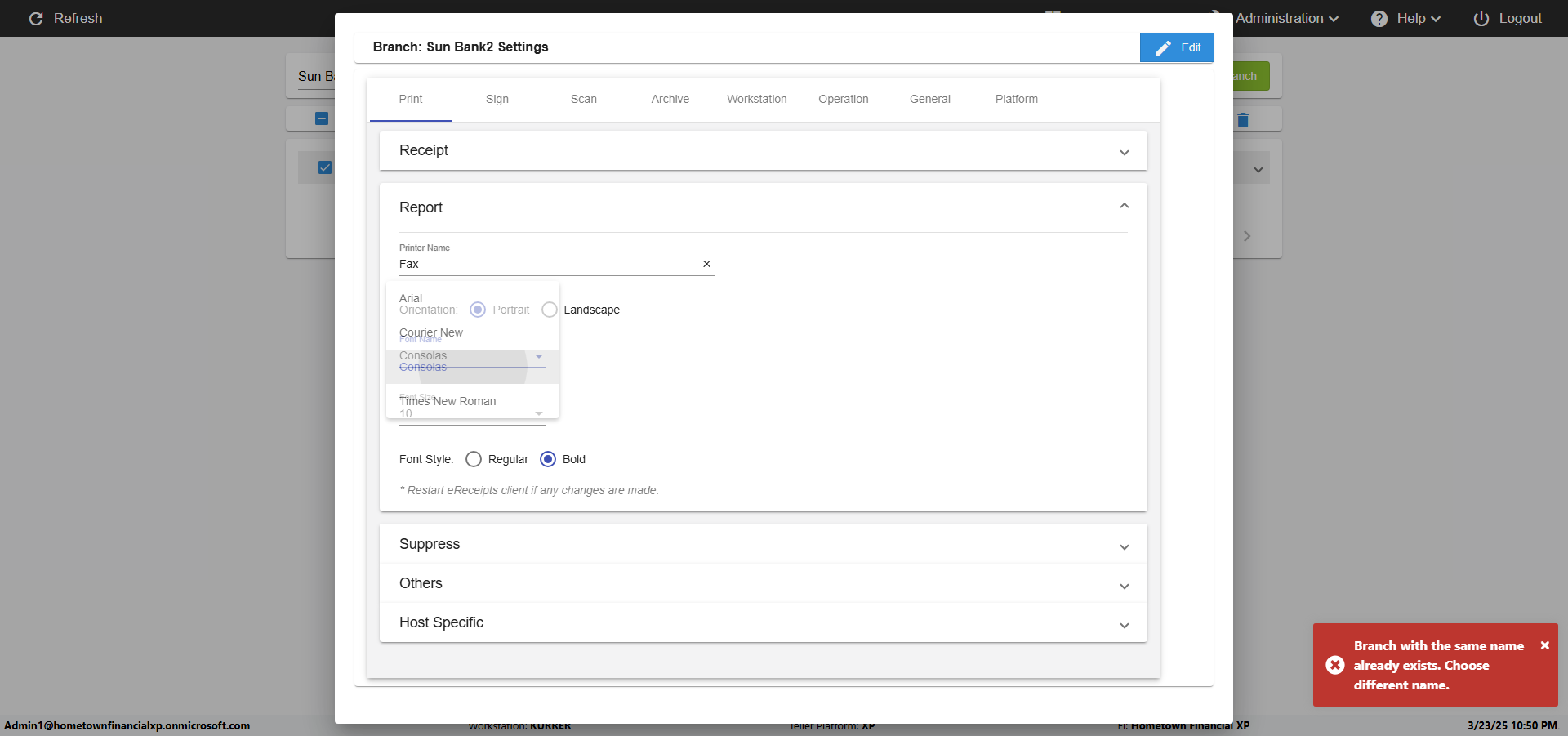This screenshot has width=1568, height=736.
Task: Click the Logout power icon
Action: pos(1481,18)
